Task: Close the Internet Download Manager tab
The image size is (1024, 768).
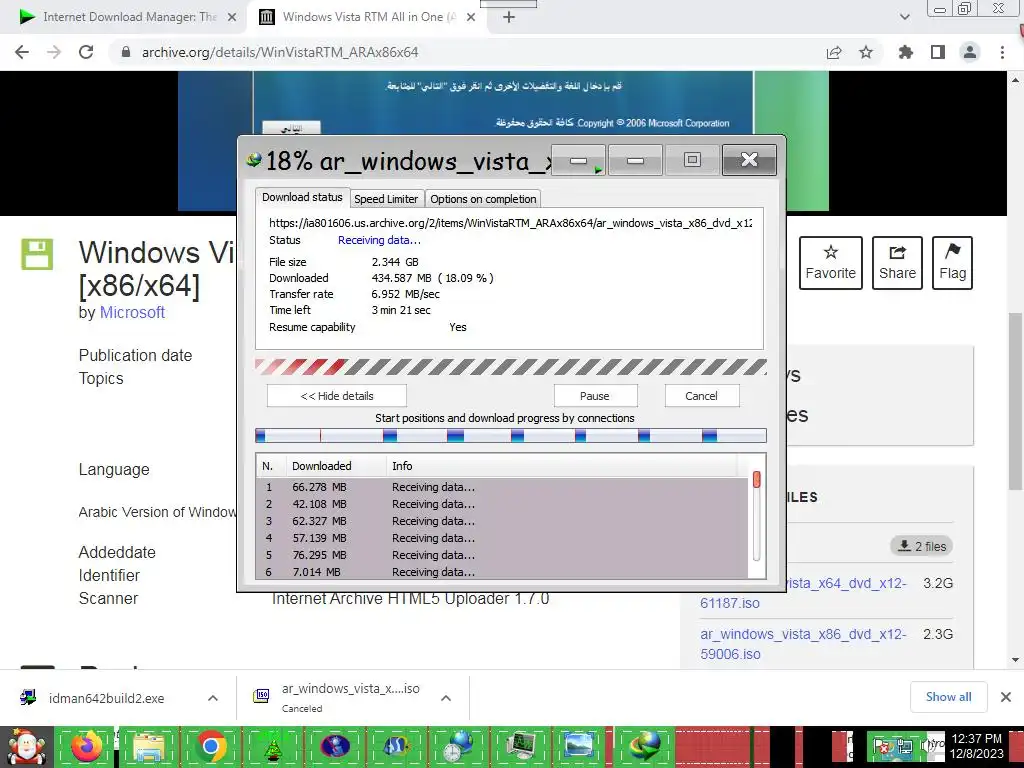Action: pyautogui.click(x=232, y=18)
